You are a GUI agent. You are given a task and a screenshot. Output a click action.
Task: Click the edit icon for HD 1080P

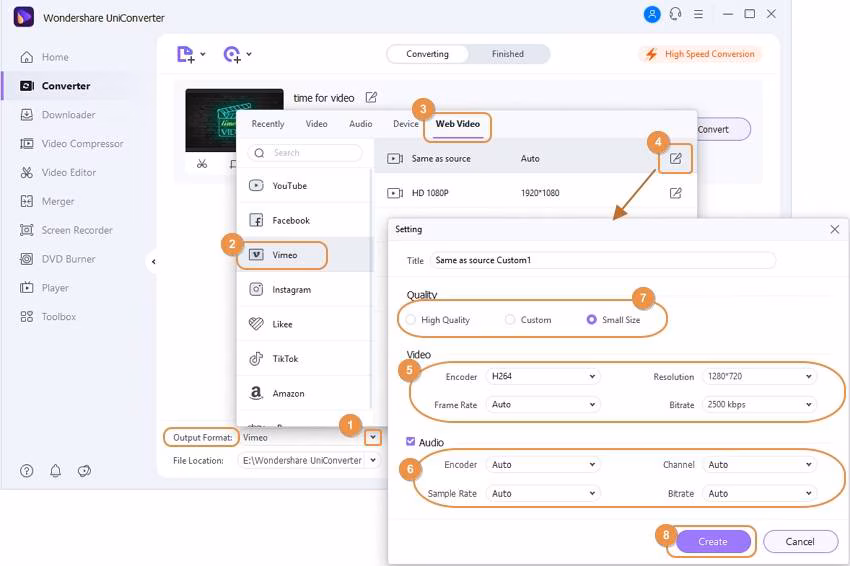(675, 193)
